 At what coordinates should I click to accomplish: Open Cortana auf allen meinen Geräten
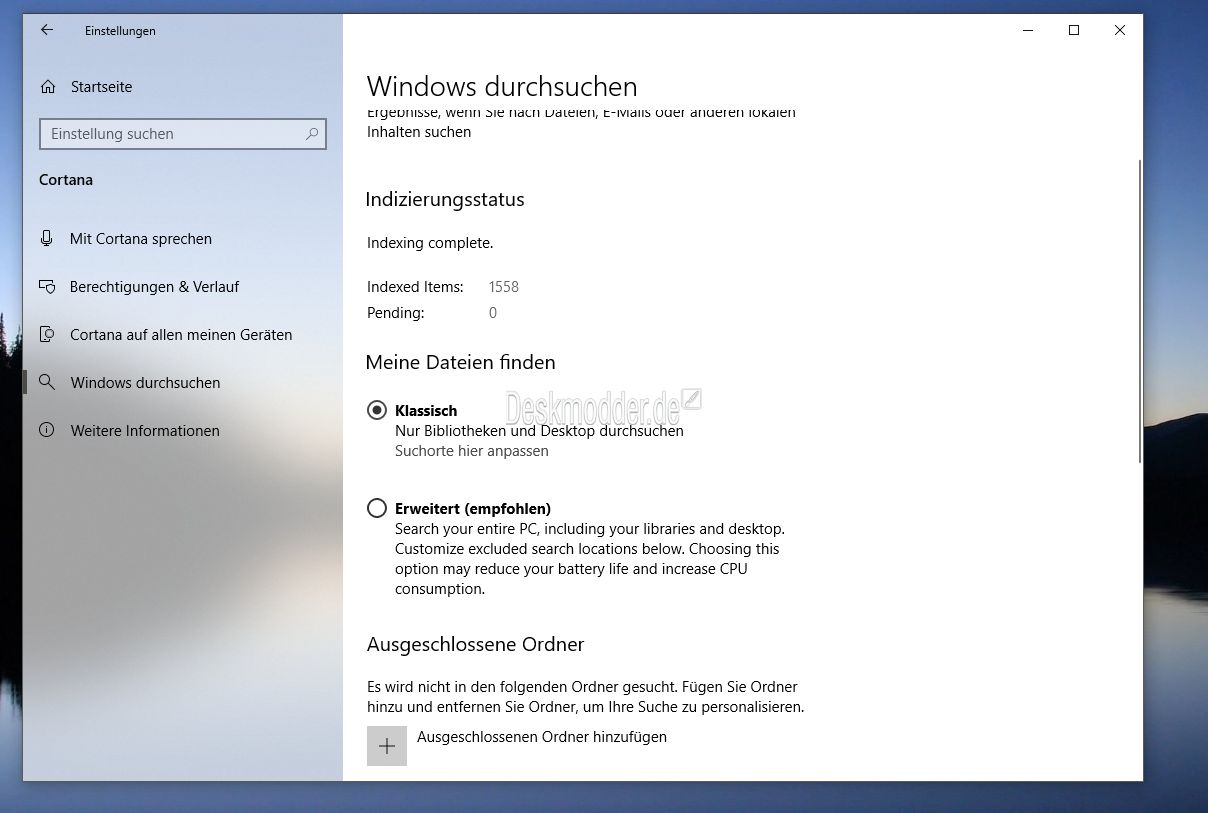coord(183,334)
